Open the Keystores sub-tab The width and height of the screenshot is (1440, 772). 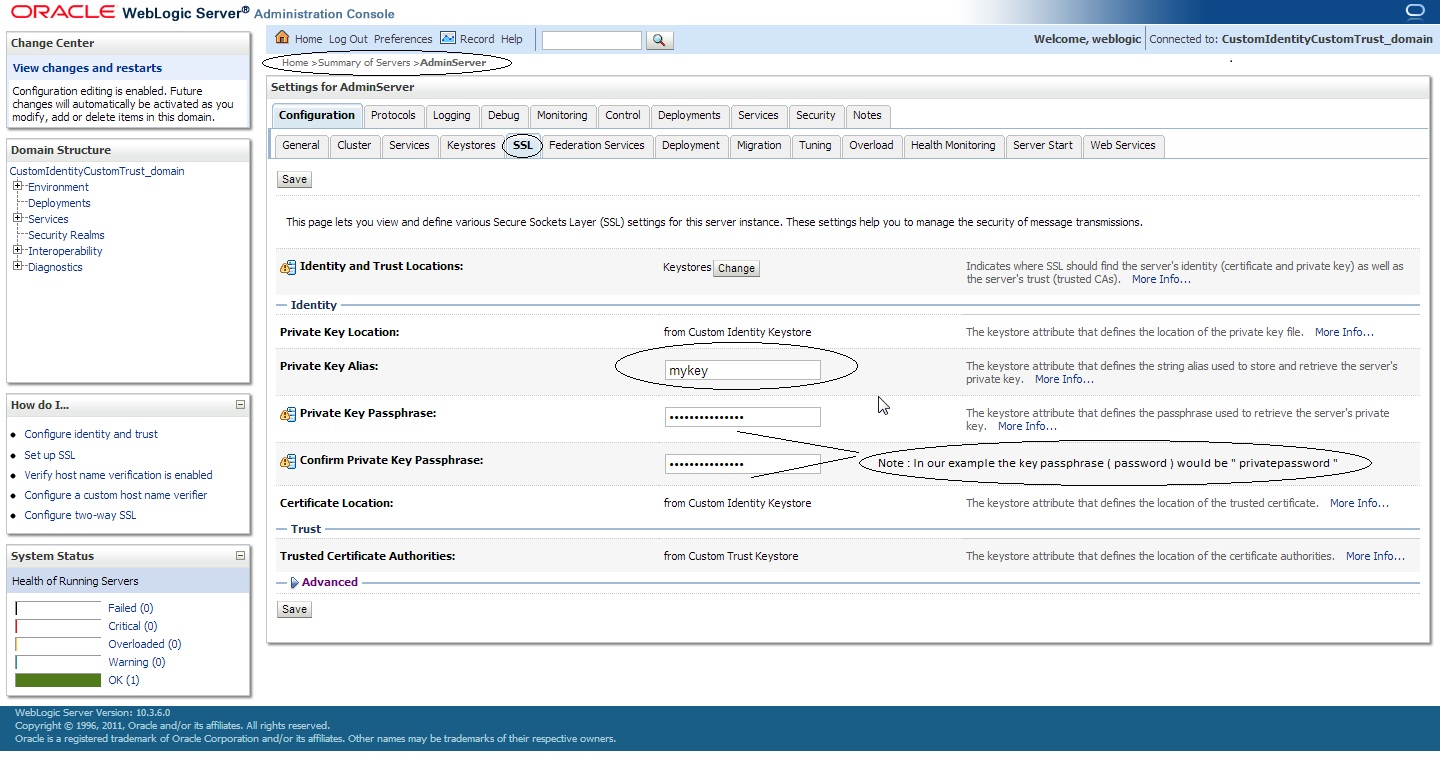point(471,146)
